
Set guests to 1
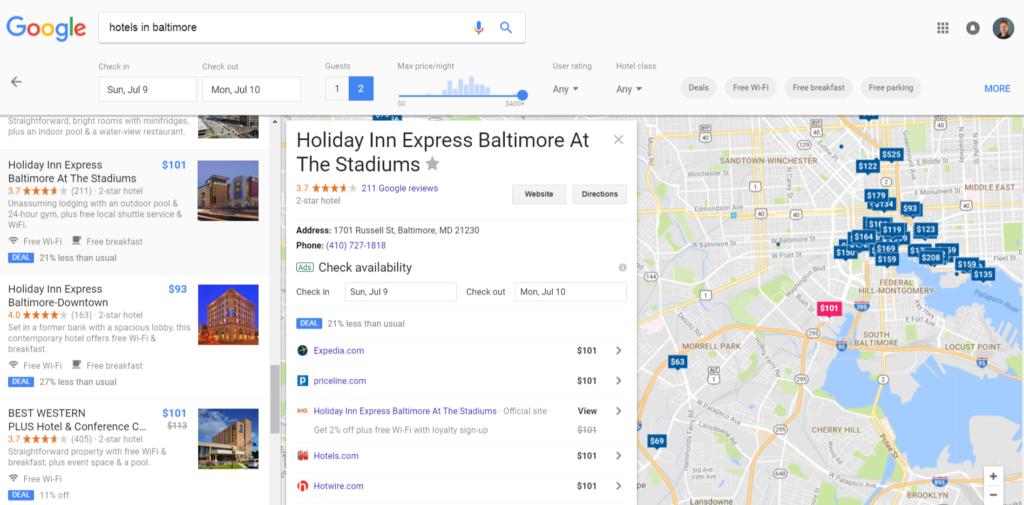point(337,89)
